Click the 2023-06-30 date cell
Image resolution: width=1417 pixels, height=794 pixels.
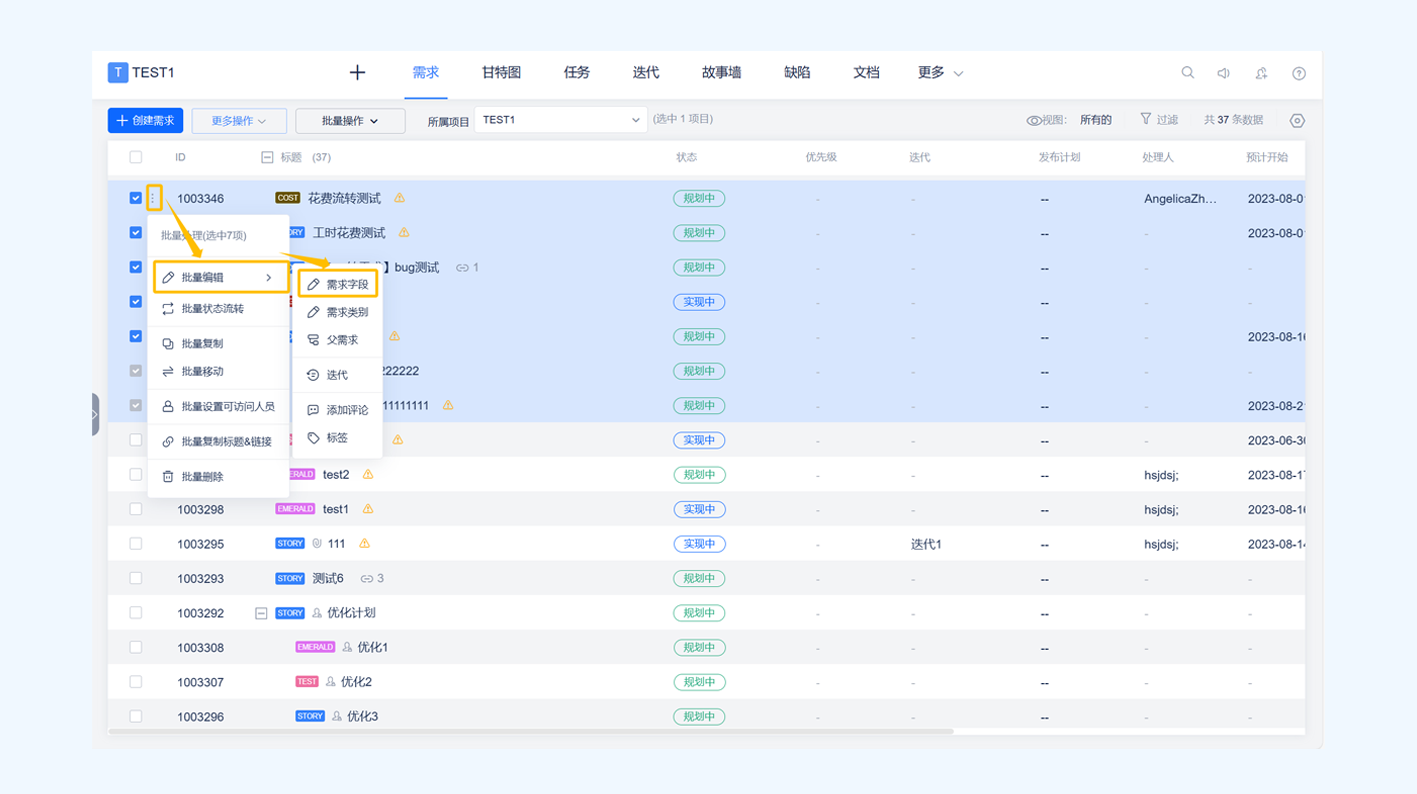point(1277,440)
